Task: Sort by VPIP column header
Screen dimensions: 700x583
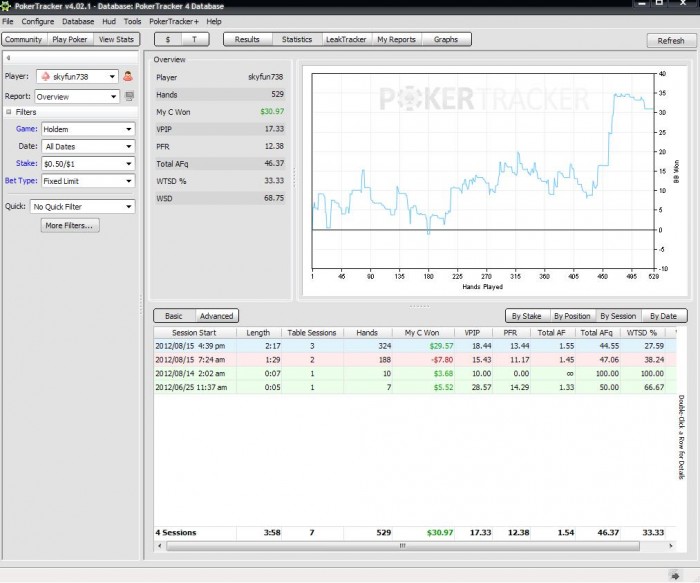Action: click(x=472, y=333)
